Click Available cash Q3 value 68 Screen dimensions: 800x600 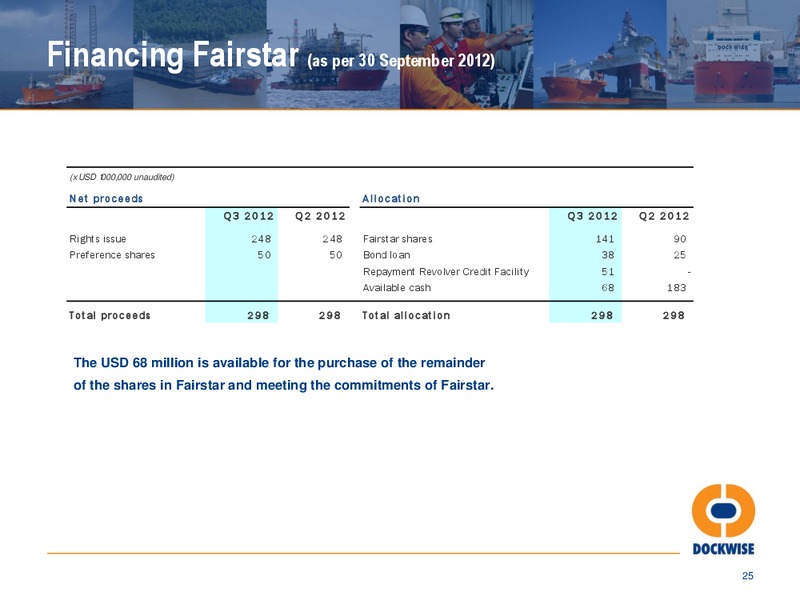[608, 288]
